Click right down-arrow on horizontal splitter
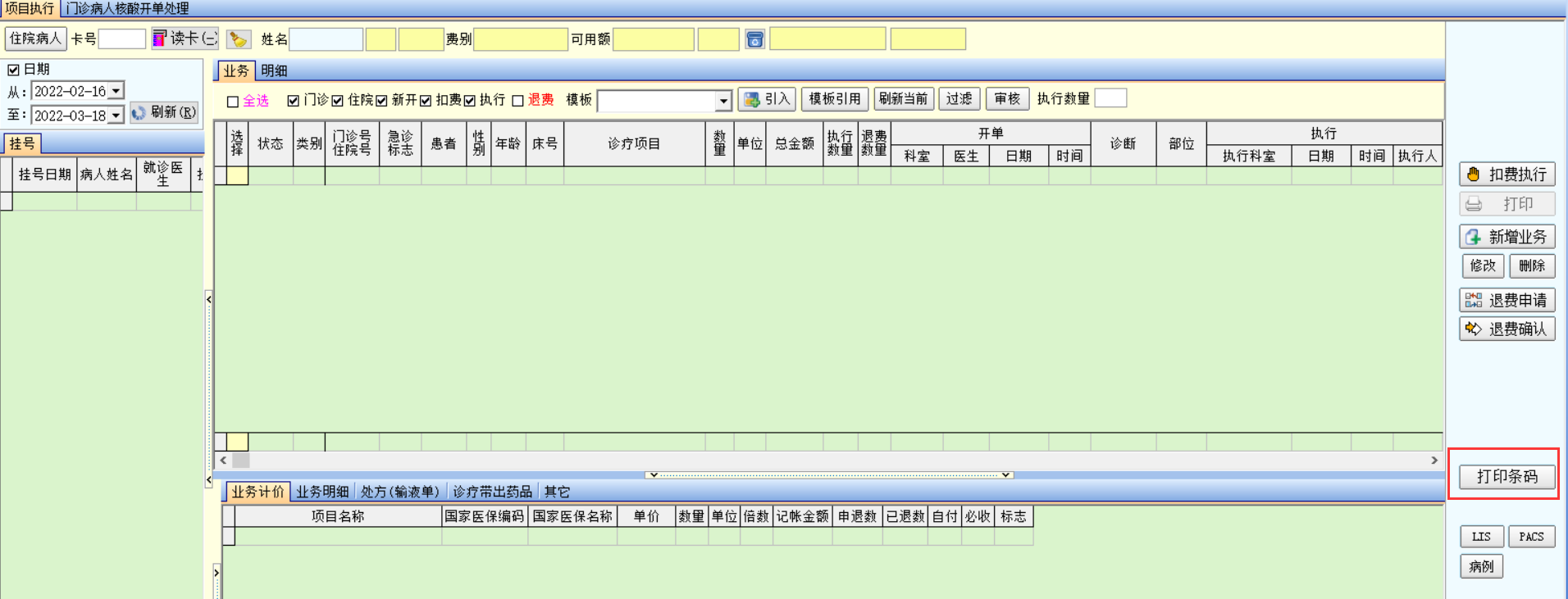Viewport: 1568px width, 599px height. (1006, 474)
